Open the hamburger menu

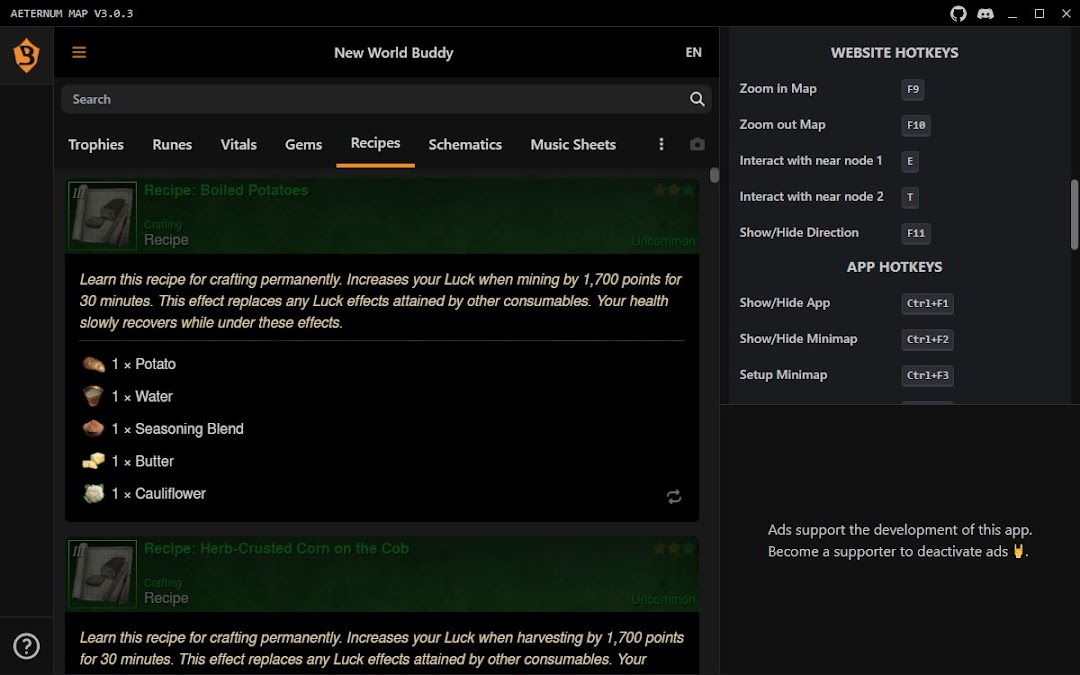pos(79,52)
